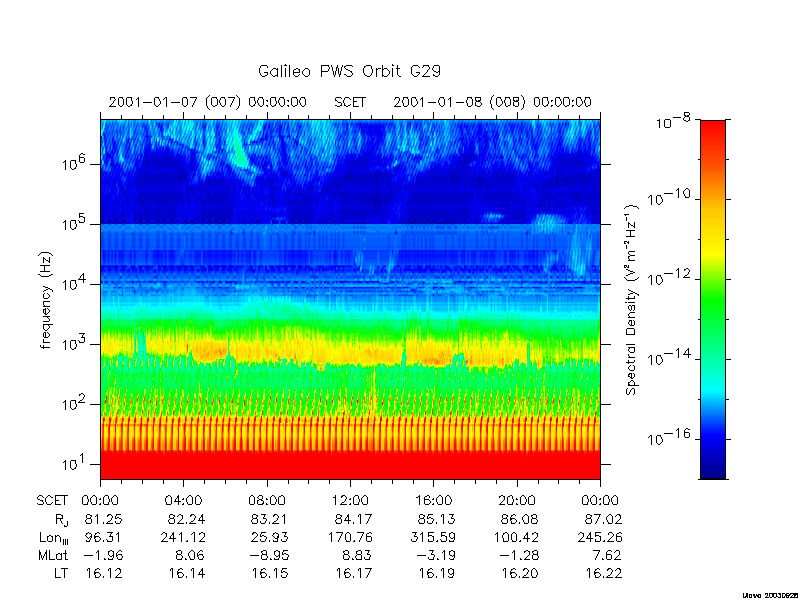Click the 12:00 time tick label
Screen dimensions: 800x600
click(x=351, y=501)
